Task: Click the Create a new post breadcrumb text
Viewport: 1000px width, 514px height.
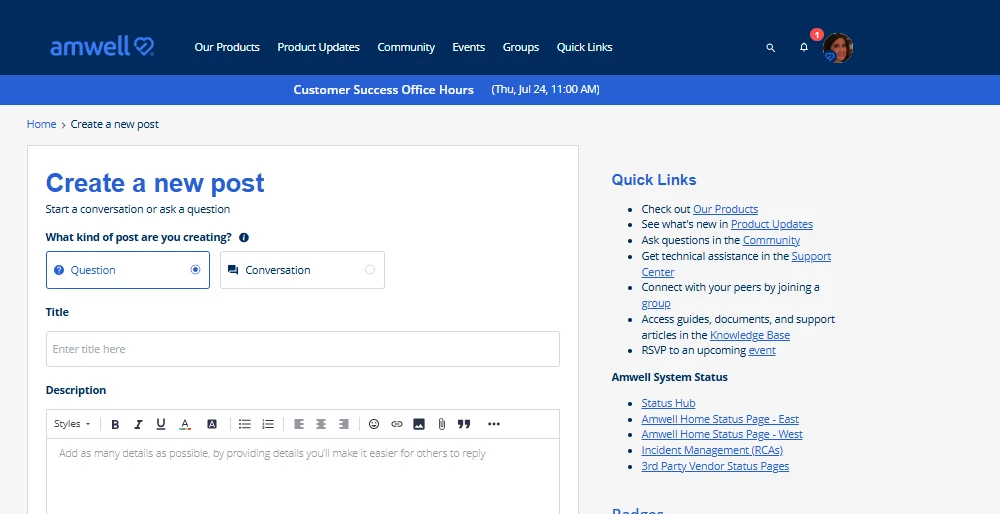Action: click(115, 124)
